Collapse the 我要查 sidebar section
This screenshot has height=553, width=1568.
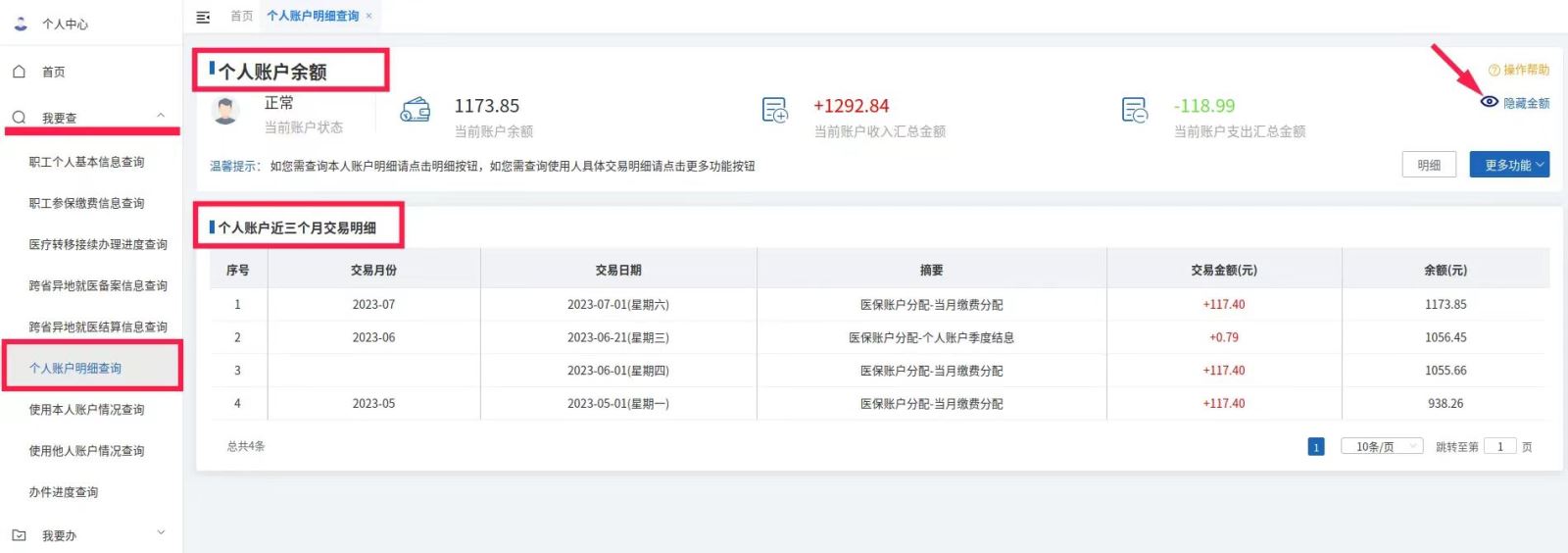tap(161, 117)
